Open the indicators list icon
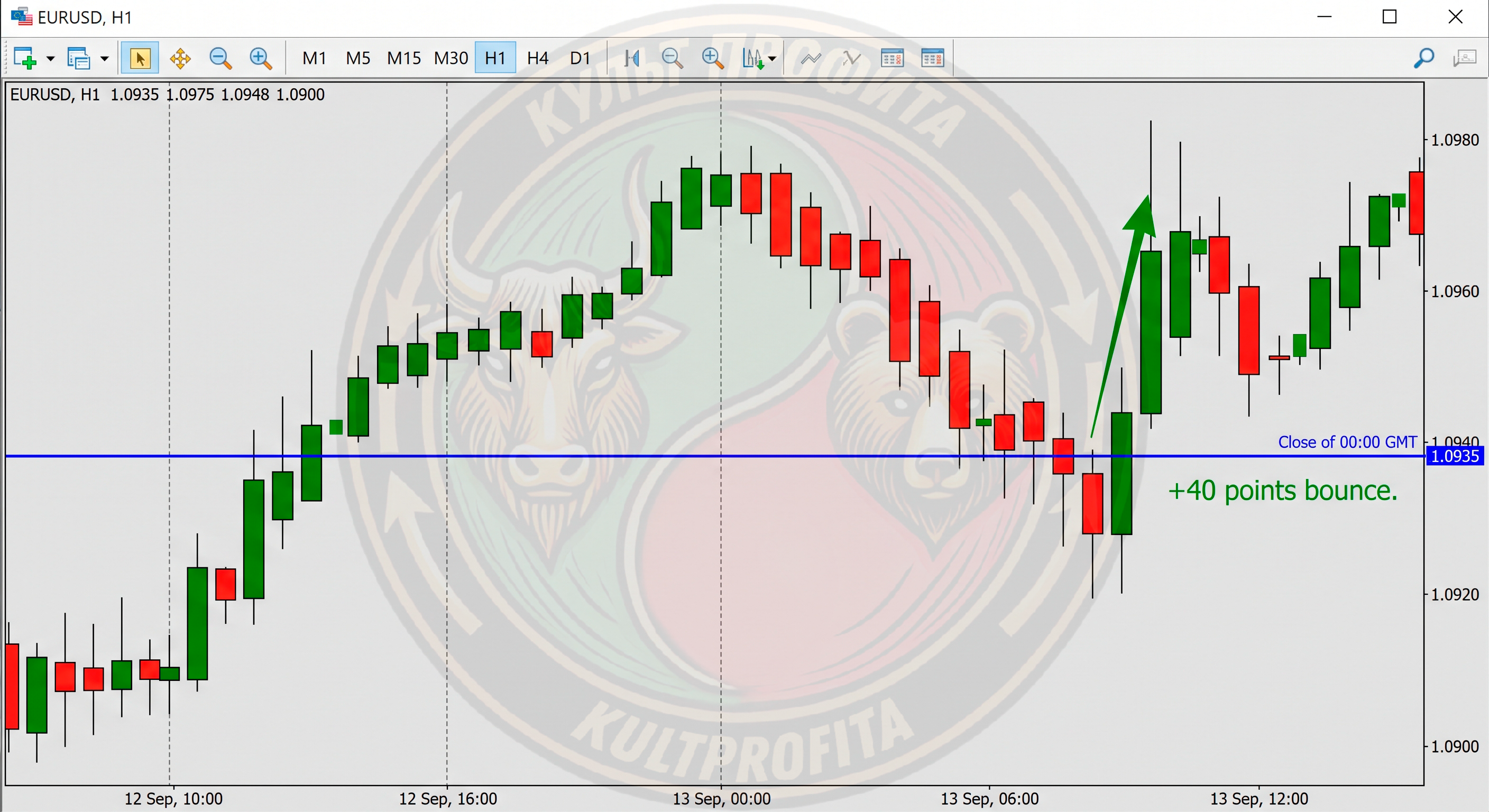1489x812 pixels. pyautogui.click(x=753, y=58)
